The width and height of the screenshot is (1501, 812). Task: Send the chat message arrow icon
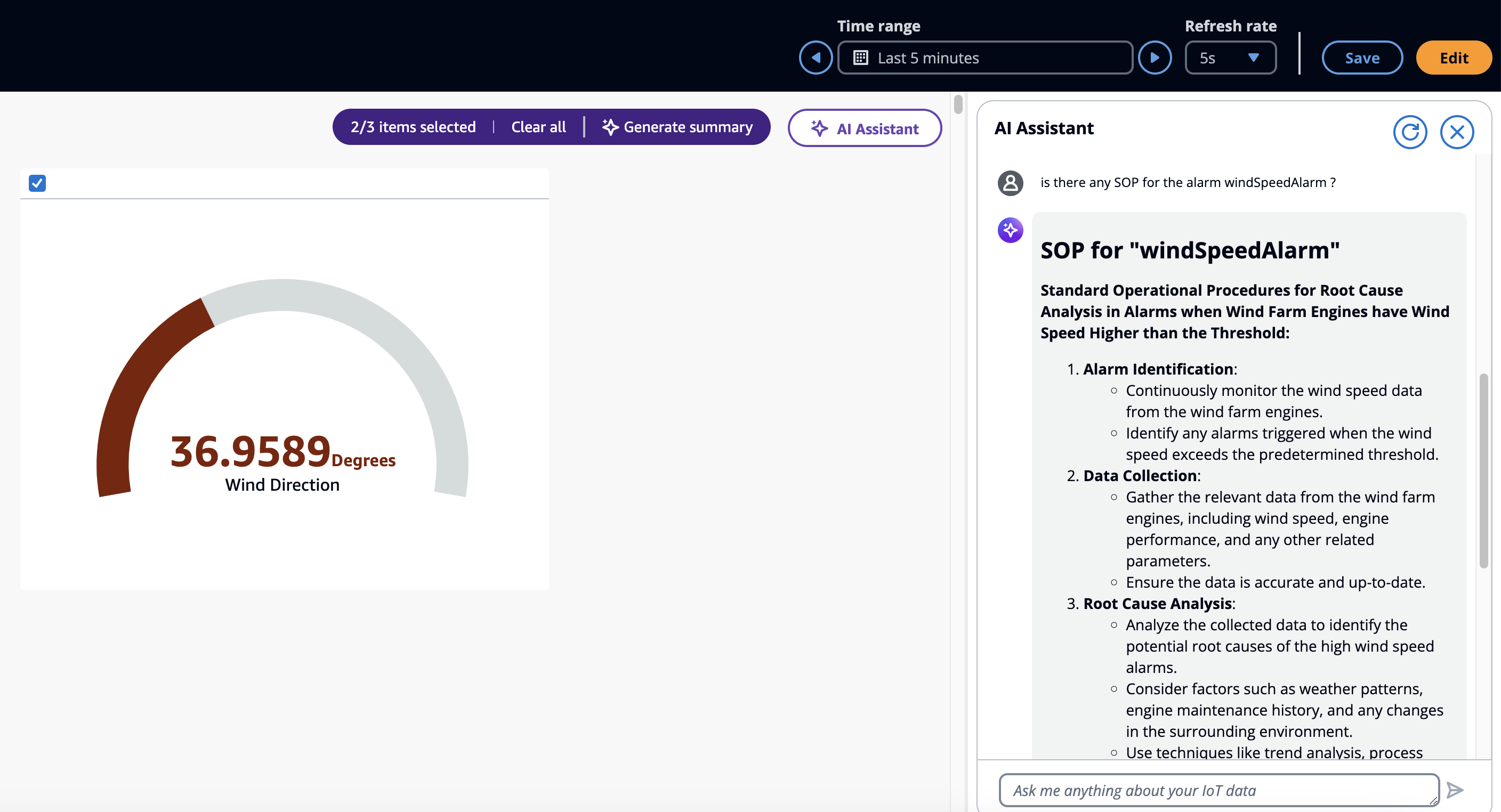point(1455,790)
